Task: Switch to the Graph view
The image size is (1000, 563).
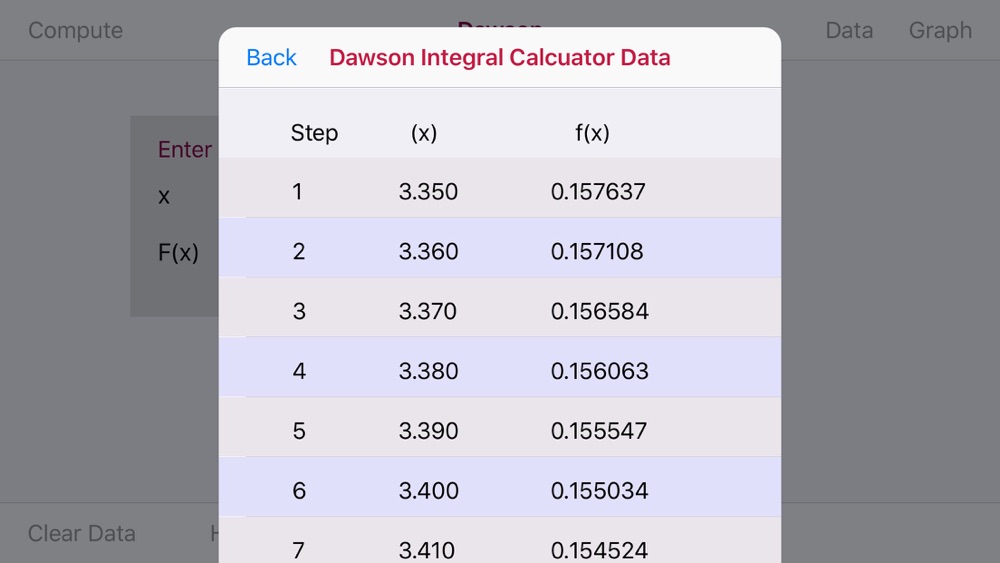Action: [x=940, y=30]
